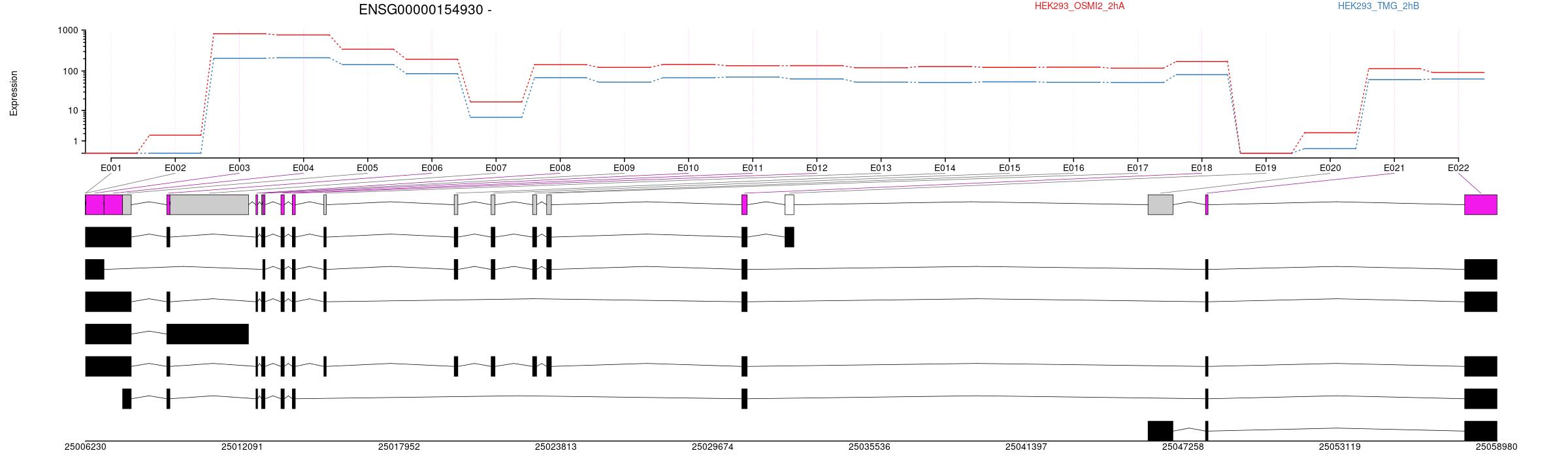
Task: Click the 1 tick on expression axis
Action: [75, 141]
